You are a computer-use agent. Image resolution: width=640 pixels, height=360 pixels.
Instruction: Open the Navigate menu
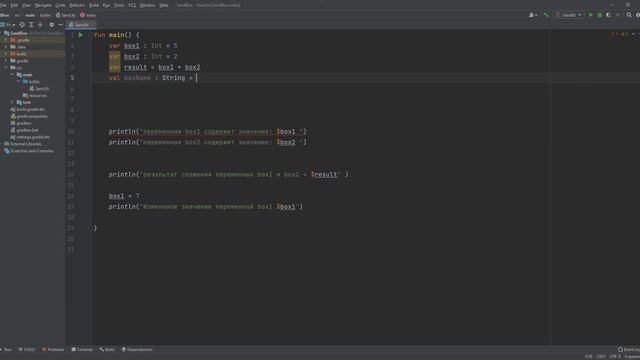pos(43,5)
